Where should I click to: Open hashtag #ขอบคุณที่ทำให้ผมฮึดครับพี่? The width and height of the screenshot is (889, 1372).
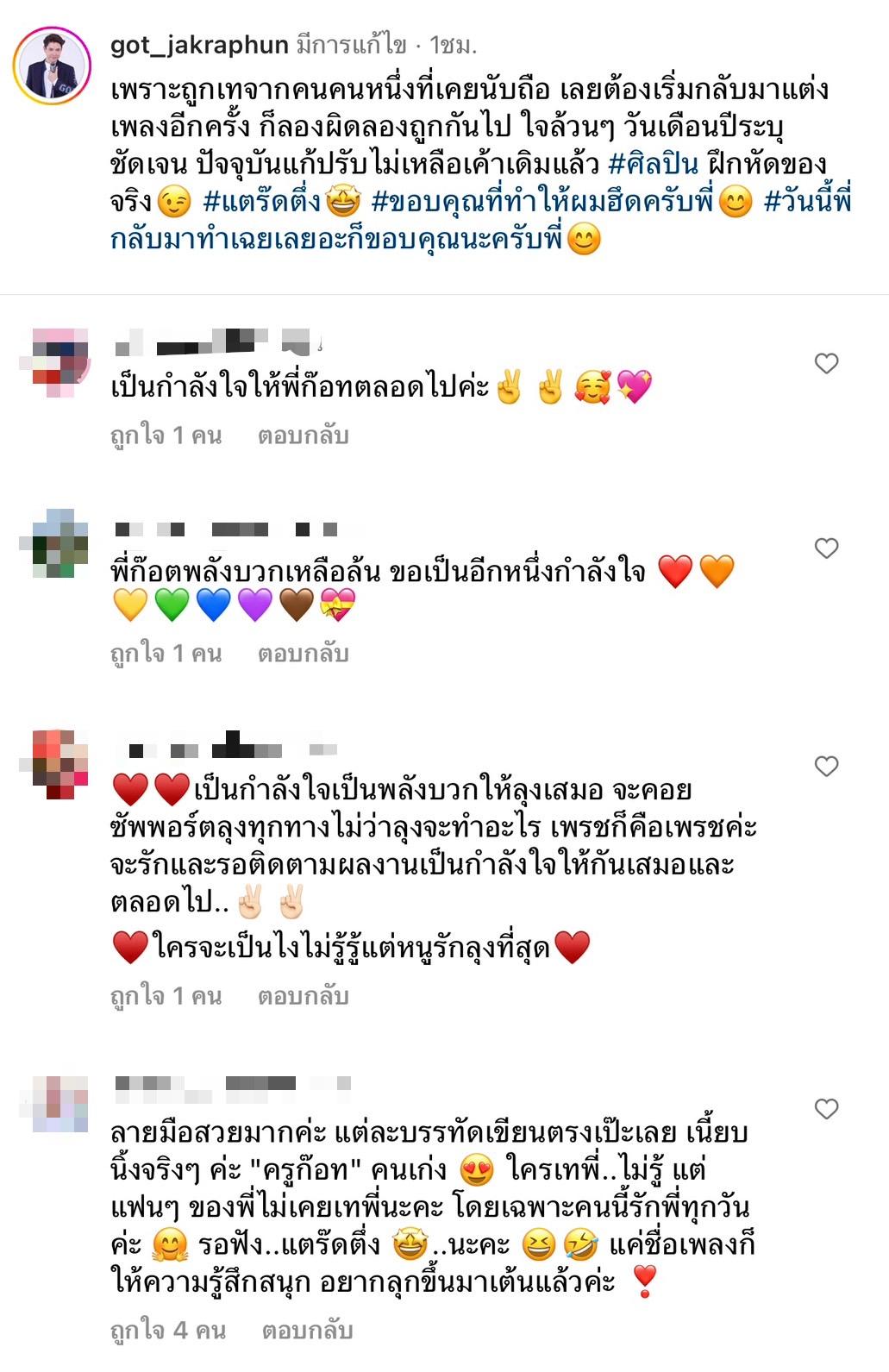pyautogui.click(x=543, y=202)
